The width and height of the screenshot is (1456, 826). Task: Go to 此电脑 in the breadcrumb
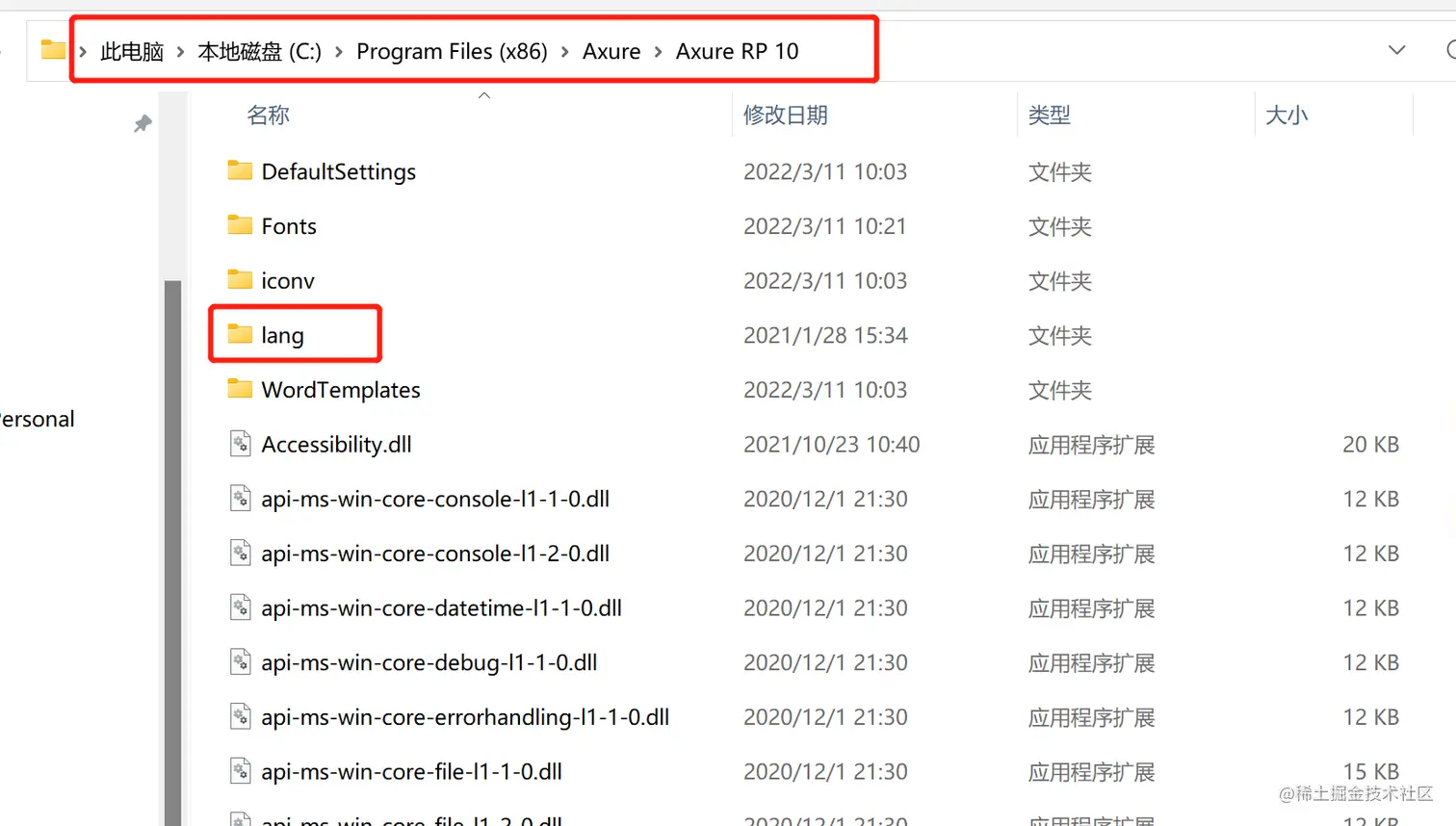tap(132, 51)
